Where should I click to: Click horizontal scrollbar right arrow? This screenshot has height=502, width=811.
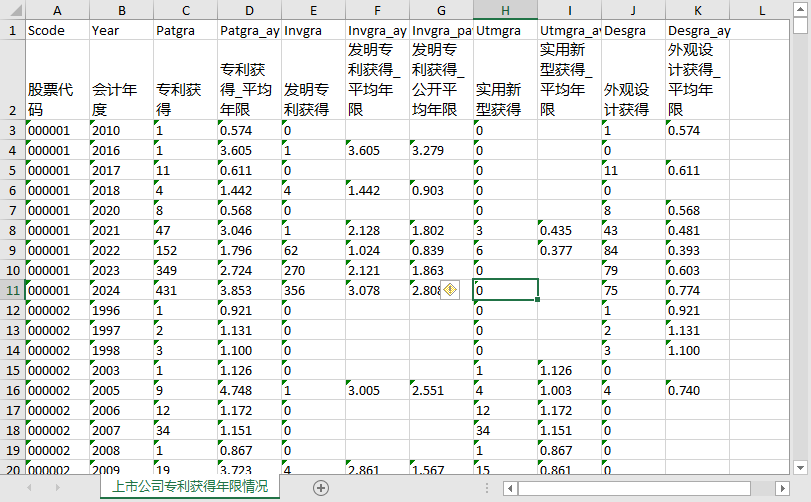pos(783,488)
